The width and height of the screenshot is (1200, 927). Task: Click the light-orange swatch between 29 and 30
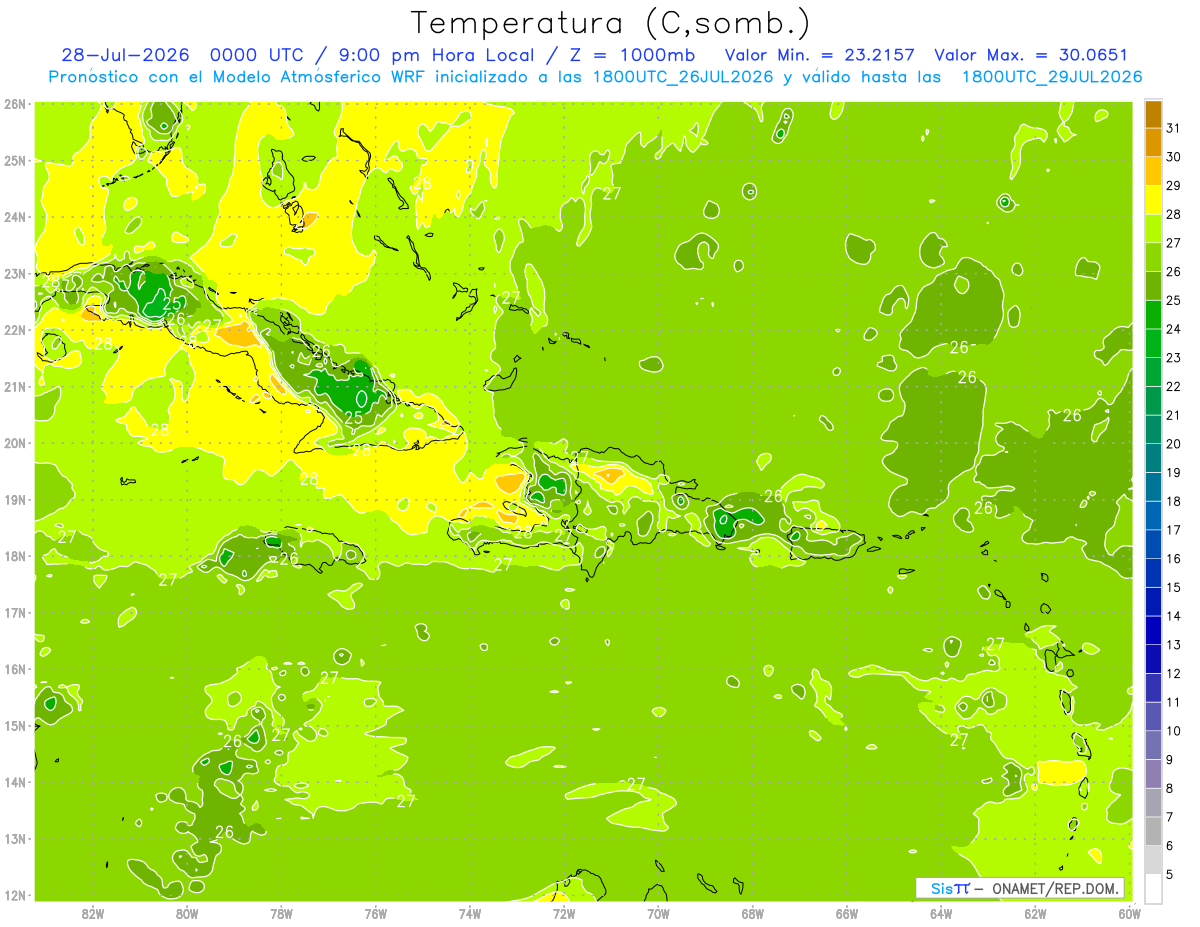(x=1153, y=171)
